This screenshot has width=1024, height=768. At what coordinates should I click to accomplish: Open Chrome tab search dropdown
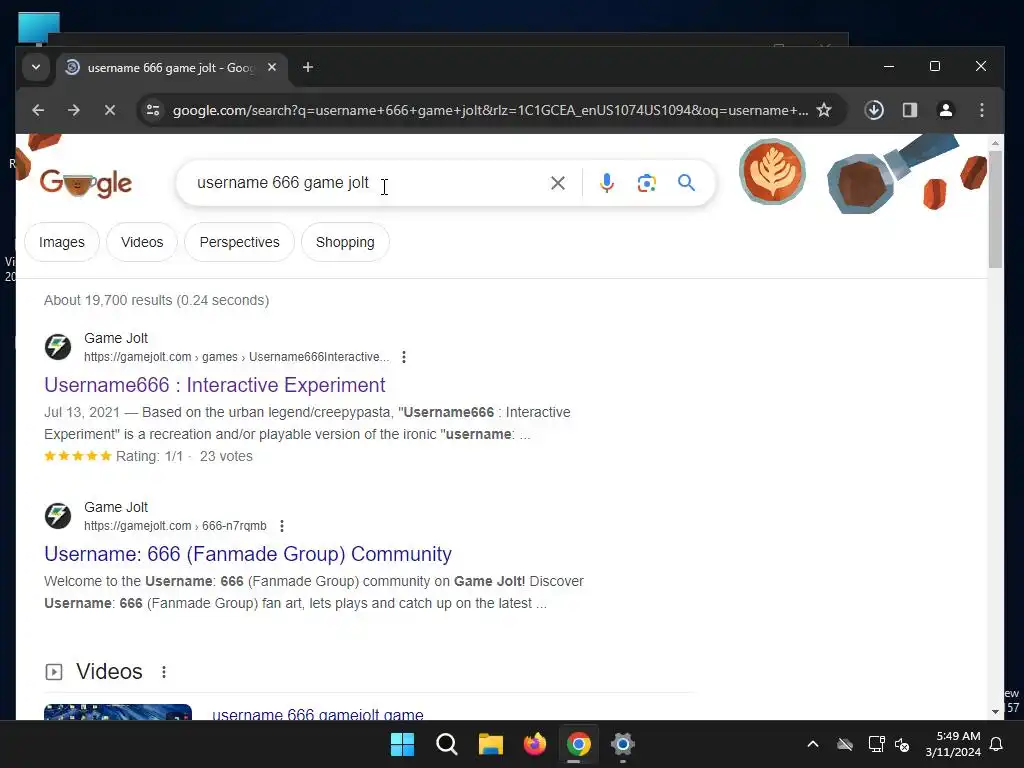click(x=36, y=67)
